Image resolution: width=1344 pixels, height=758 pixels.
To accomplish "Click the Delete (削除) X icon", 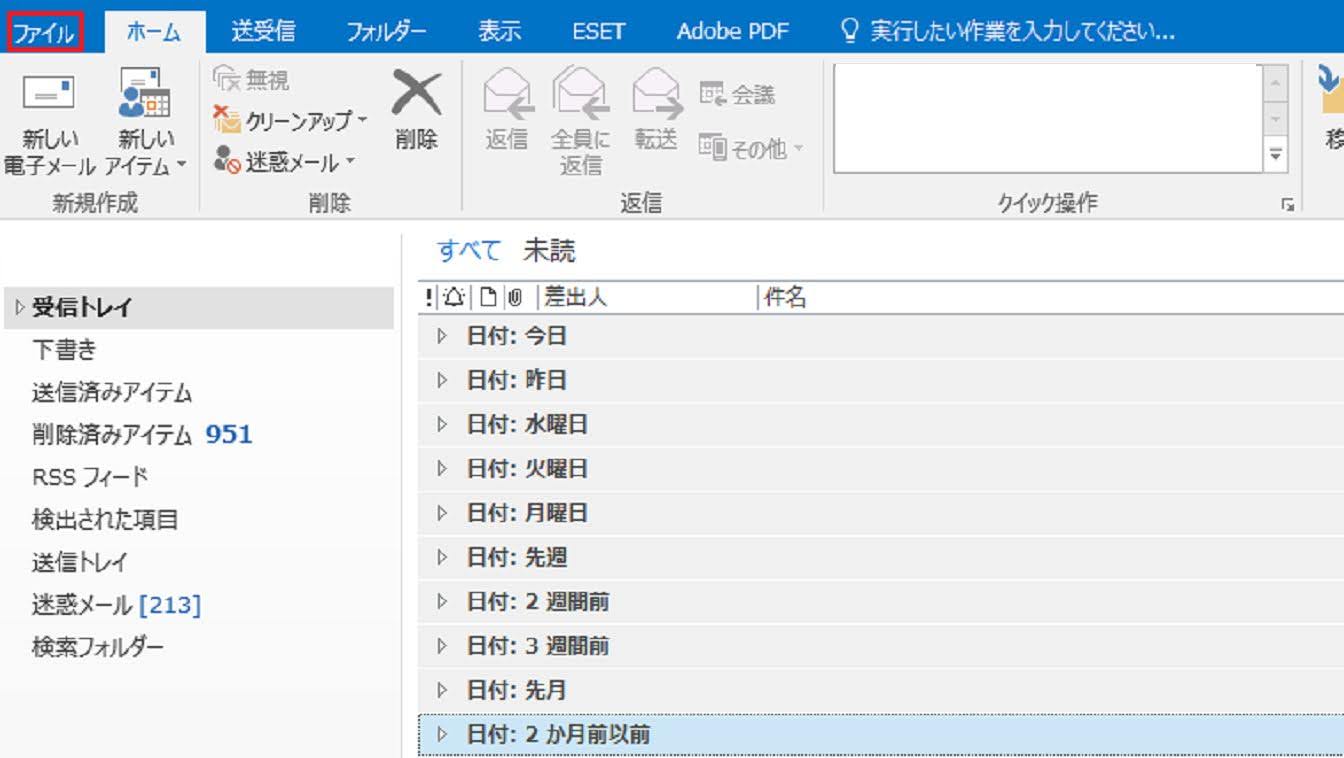I will (416, 94).
